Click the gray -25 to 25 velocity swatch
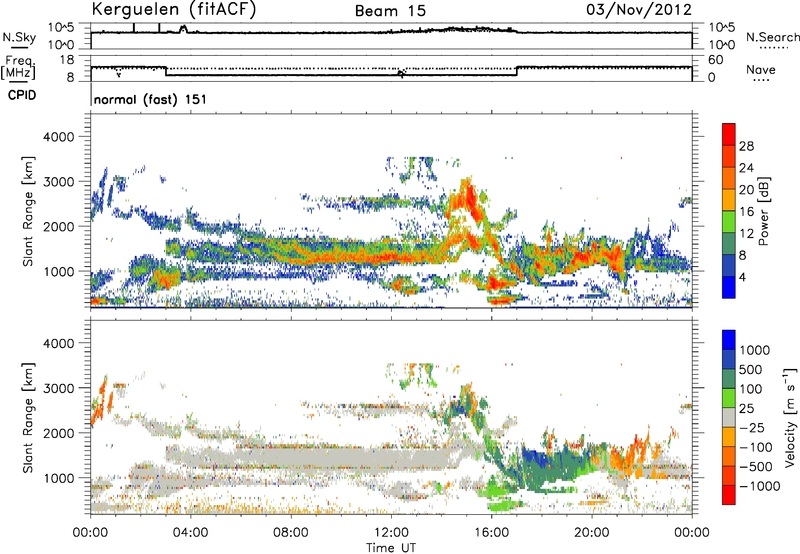This screenshot has width=800, height=554. click(x=729, y=417)
